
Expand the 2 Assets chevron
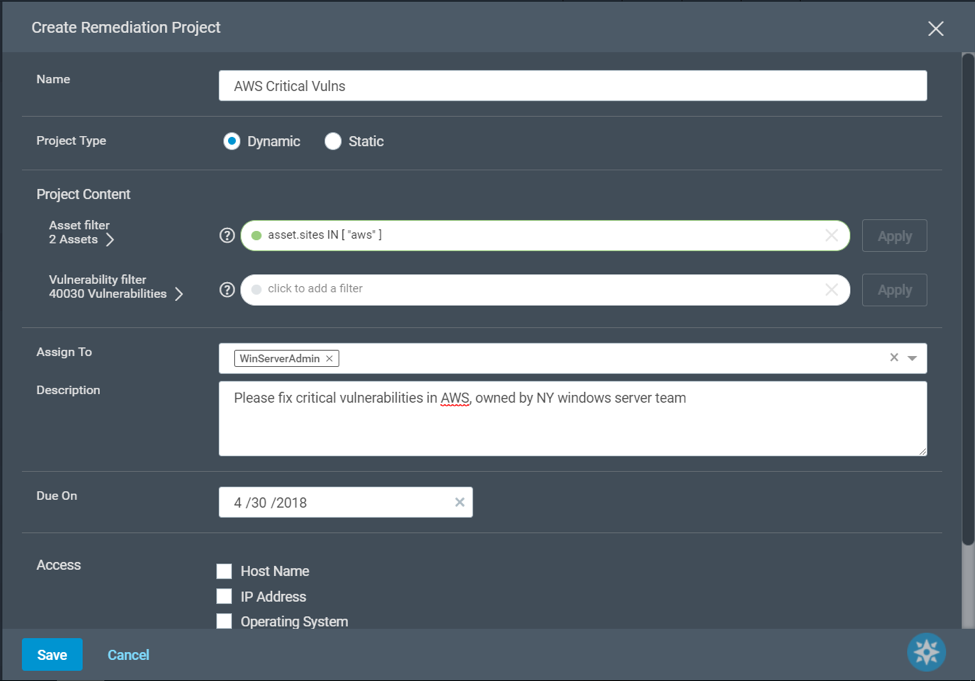point(110,240)
